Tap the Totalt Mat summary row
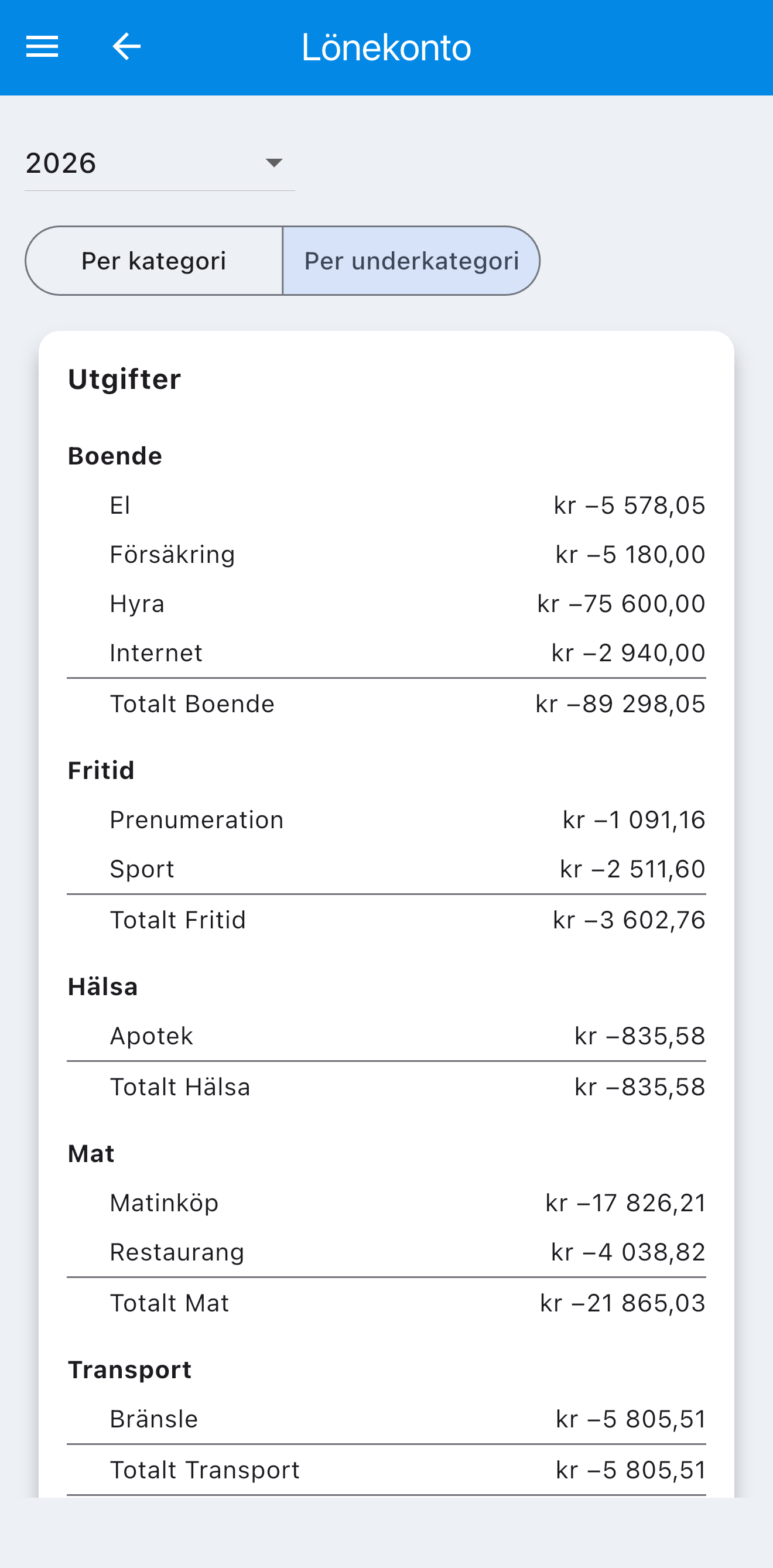 point(386,1303)
